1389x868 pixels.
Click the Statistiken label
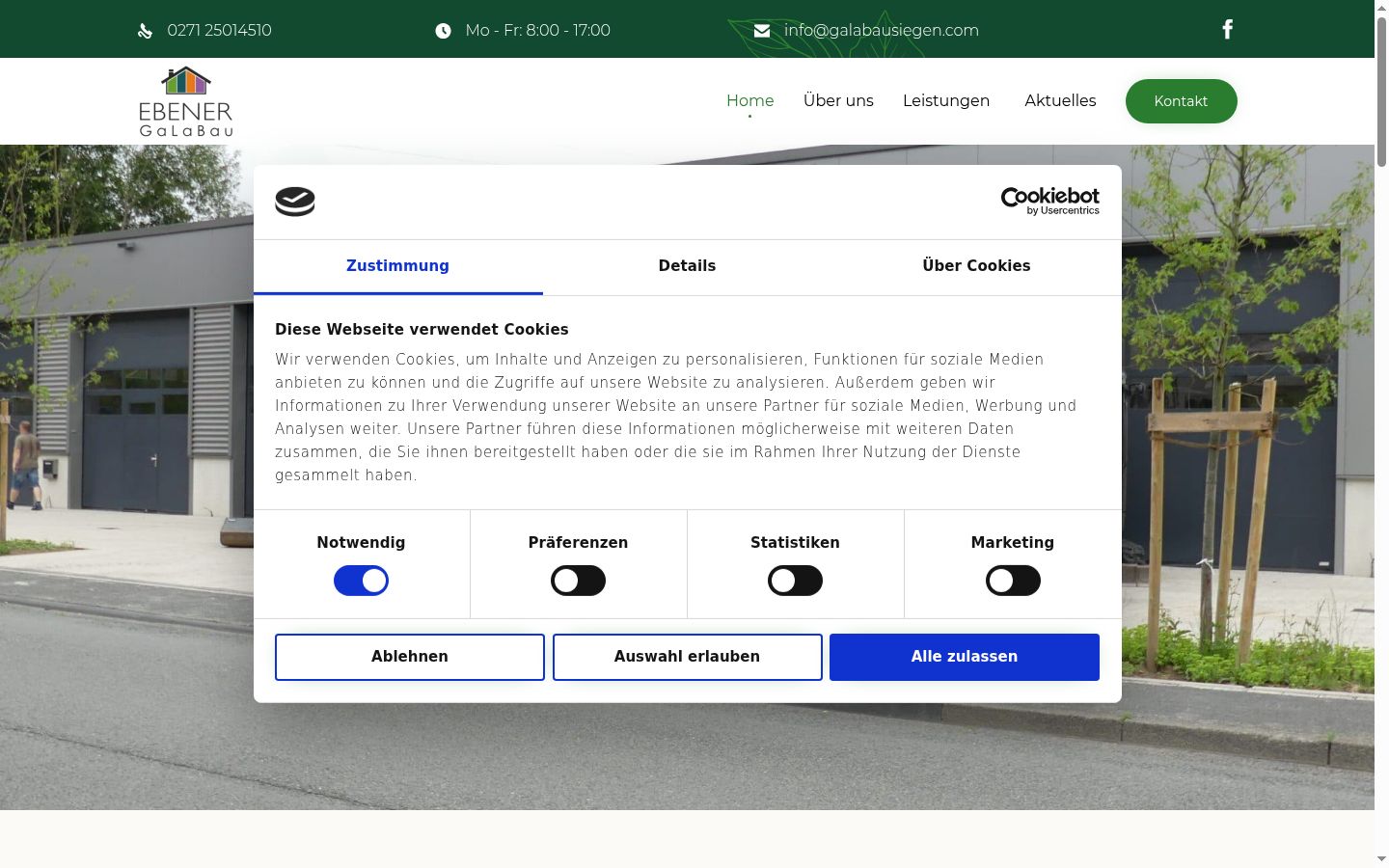click(795, 543)
